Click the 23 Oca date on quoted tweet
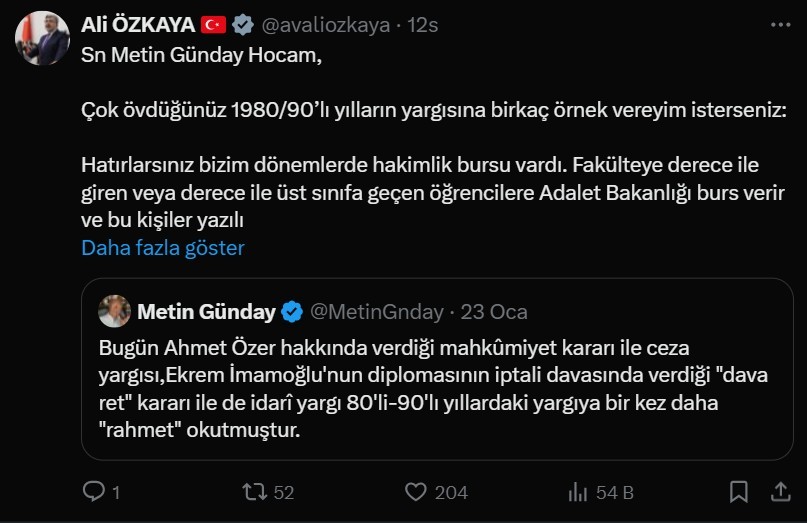807x523 pixels. [x=494, y=311]
